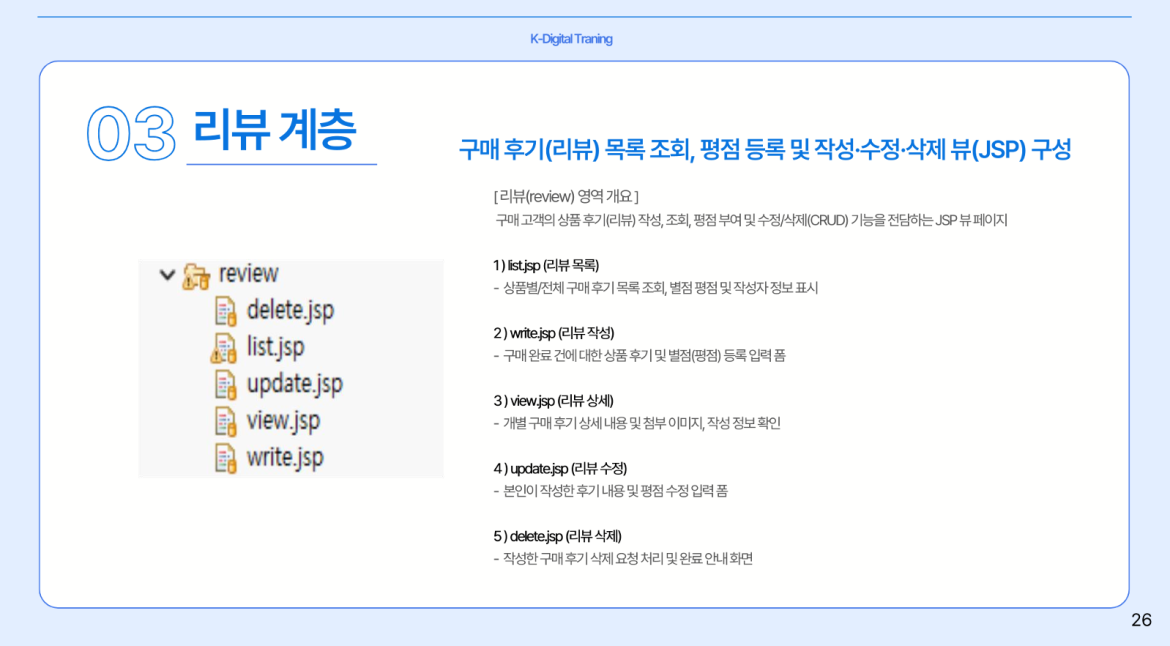Viewport: 1170px width, 646px height.
Task: Click the large 03 section number
Action: (131, 134)
